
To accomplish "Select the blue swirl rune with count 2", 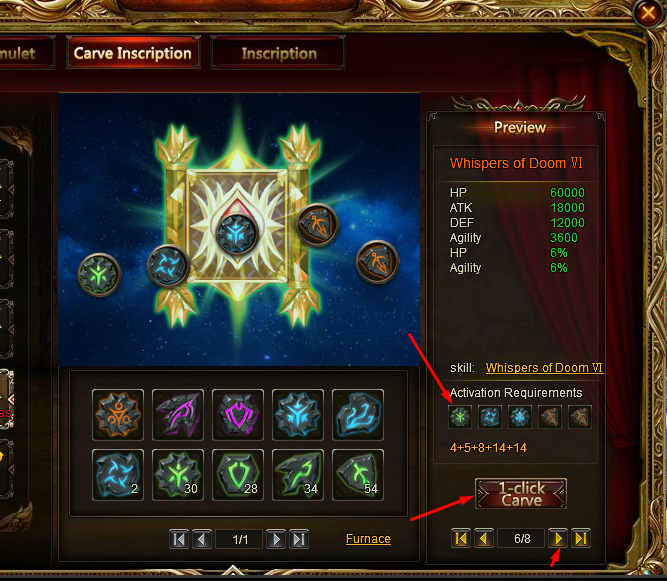I will tap(118, 475).
